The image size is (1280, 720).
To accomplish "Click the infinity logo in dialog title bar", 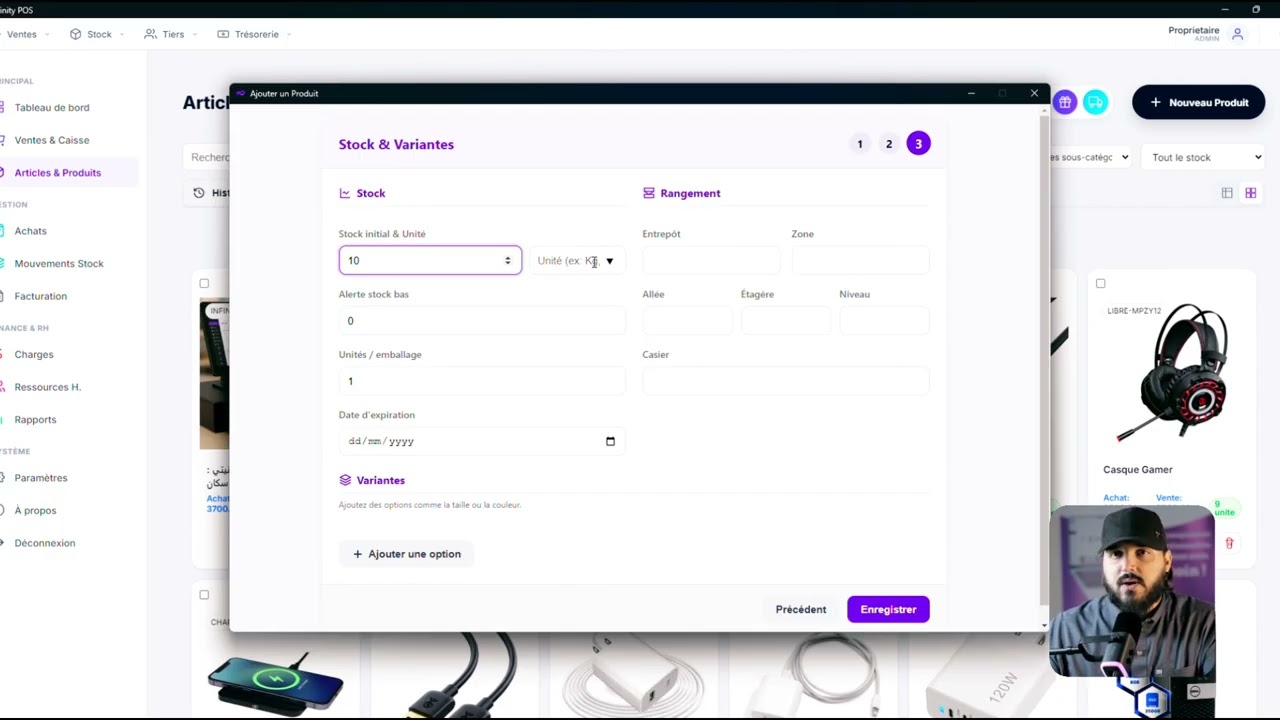I will tap(240, 93).
